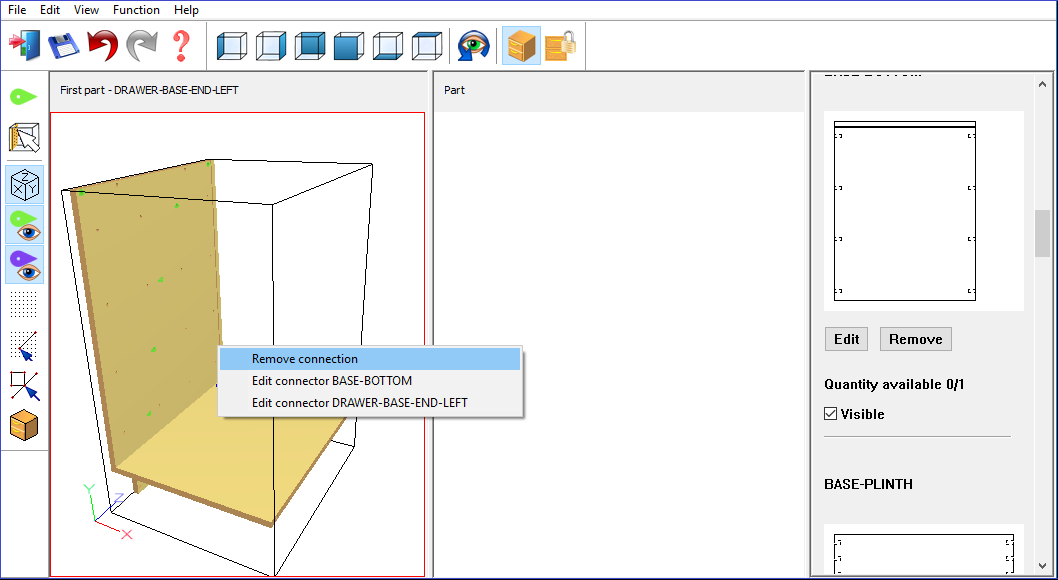
Task: Open the Edit menu
Action: (50, 9)
